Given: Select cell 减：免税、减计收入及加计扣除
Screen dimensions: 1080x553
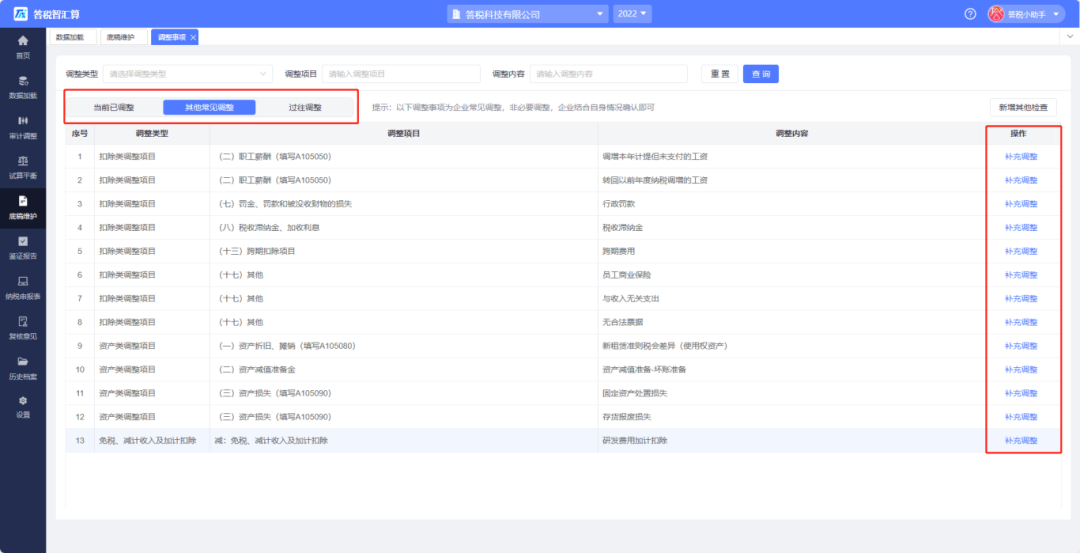Looking at the screenshot, I should [404, 441].
